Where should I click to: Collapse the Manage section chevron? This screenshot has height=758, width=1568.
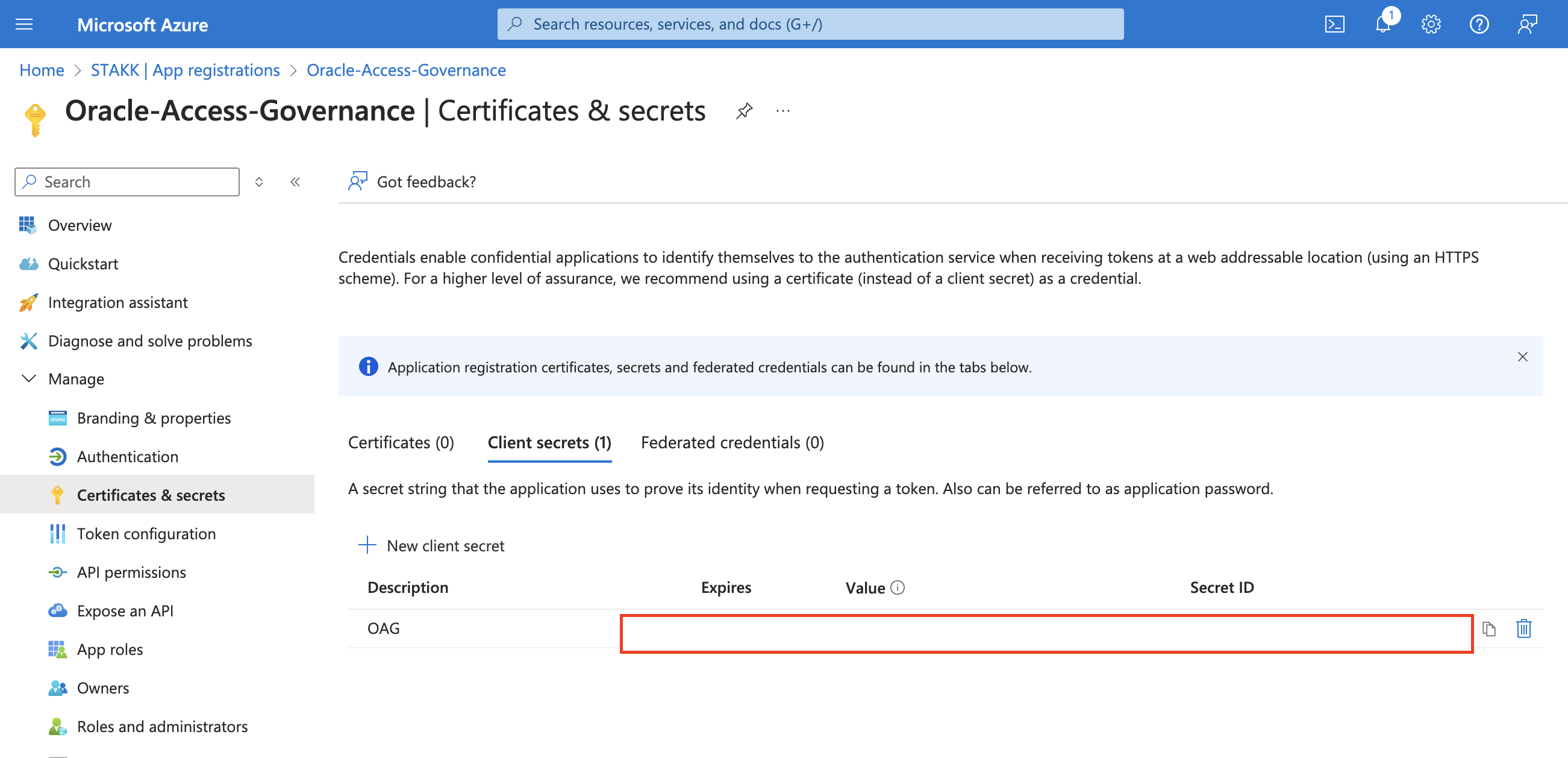point(28,378)
